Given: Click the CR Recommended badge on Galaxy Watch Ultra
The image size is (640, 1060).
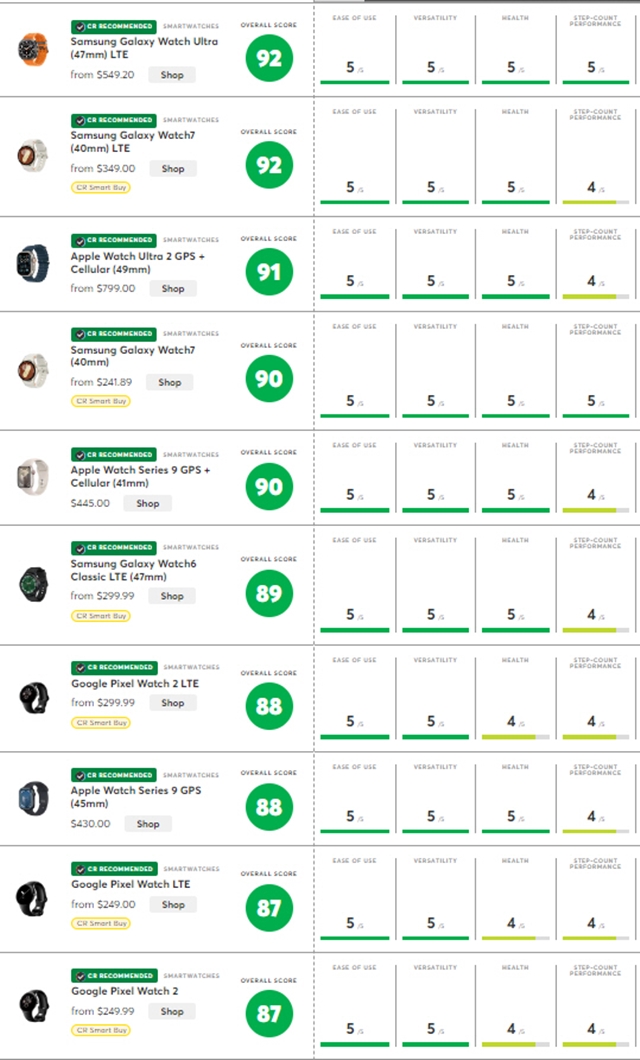Looking at the screenshot, I should point(114,26).
